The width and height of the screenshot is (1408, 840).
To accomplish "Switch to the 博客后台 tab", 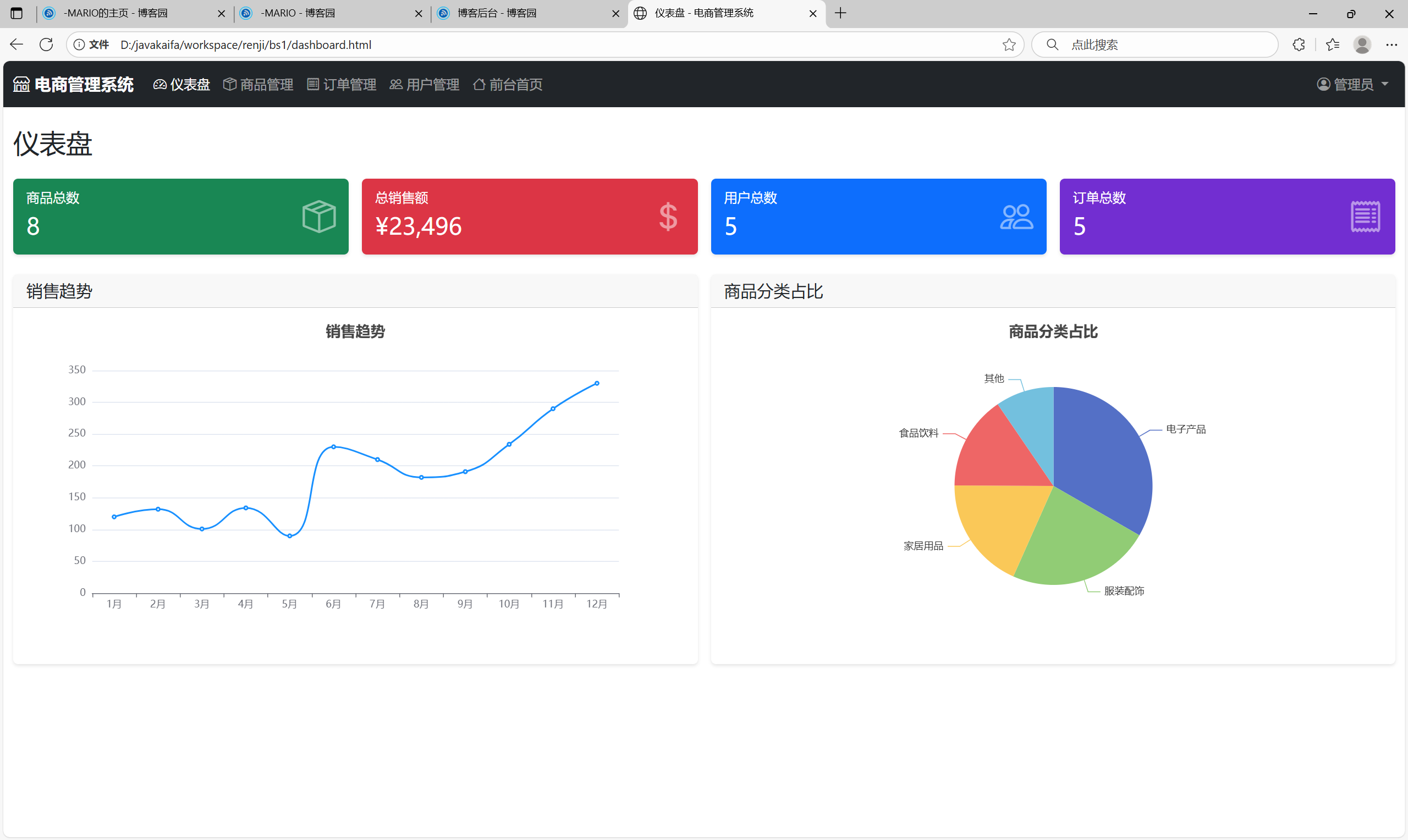I will click(x=498, y=13).
